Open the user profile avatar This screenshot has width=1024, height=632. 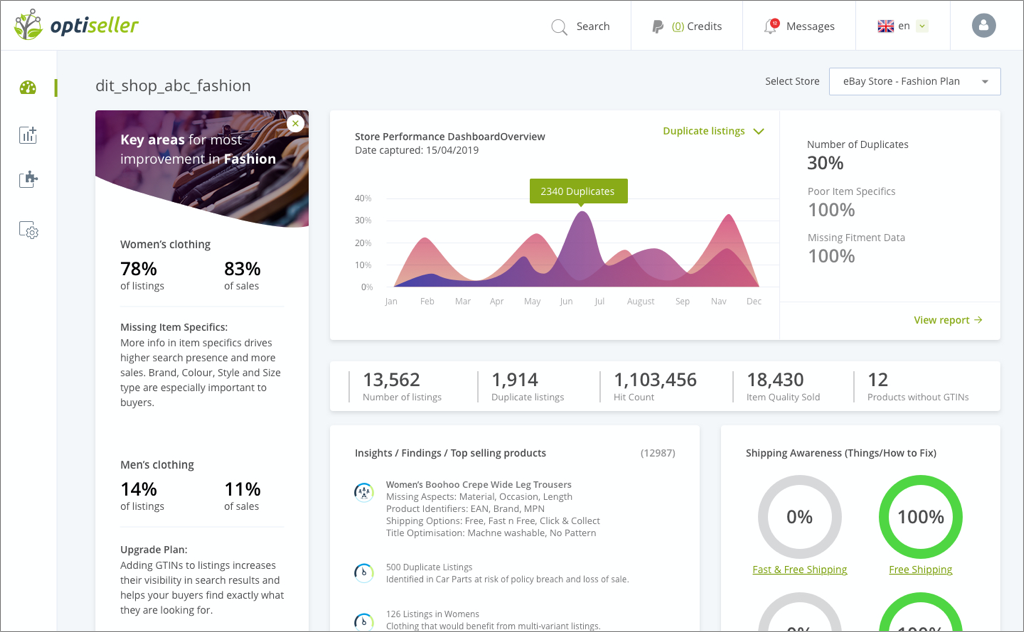click(984, 25)
